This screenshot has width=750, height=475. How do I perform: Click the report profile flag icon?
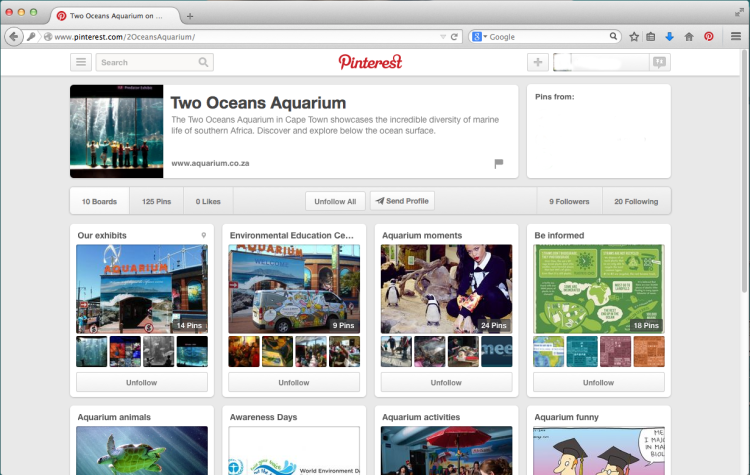(498, 163)
